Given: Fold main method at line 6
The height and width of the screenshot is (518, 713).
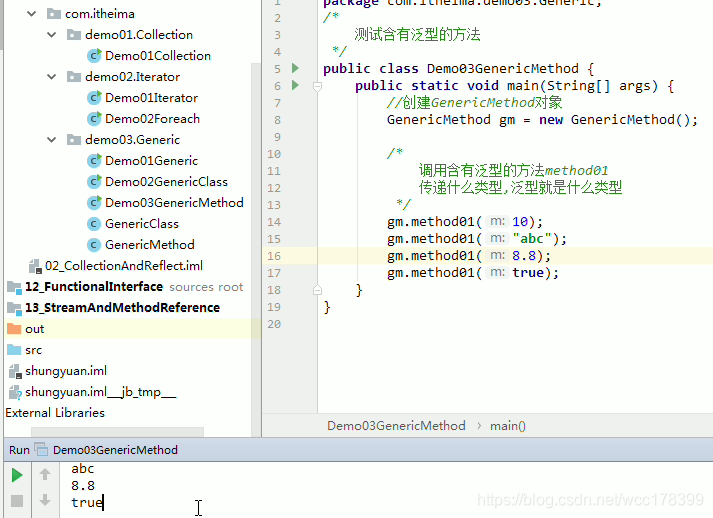Looking at the screenshot, I should [x=317, y=86].
